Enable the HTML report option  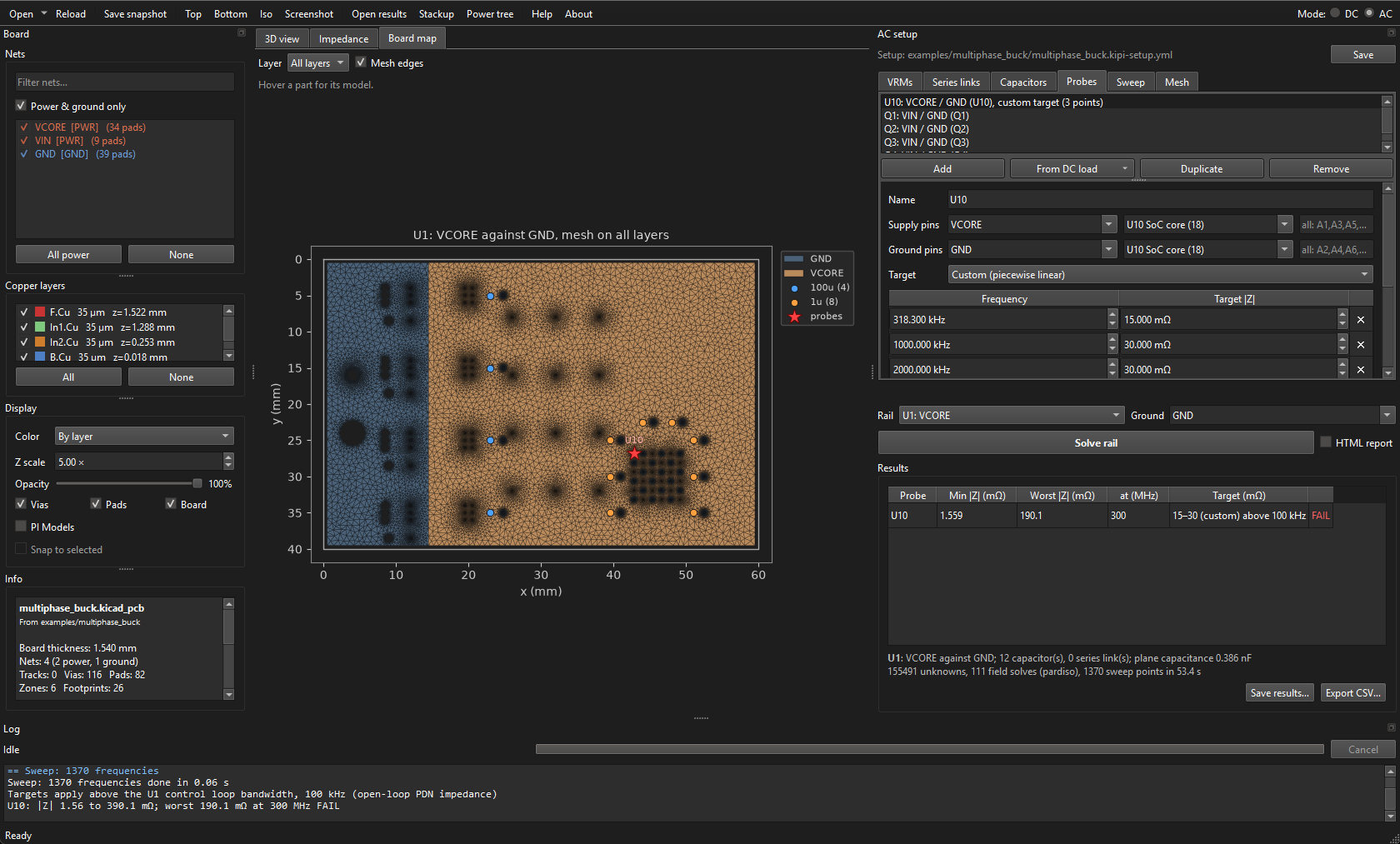(1326, 442)
